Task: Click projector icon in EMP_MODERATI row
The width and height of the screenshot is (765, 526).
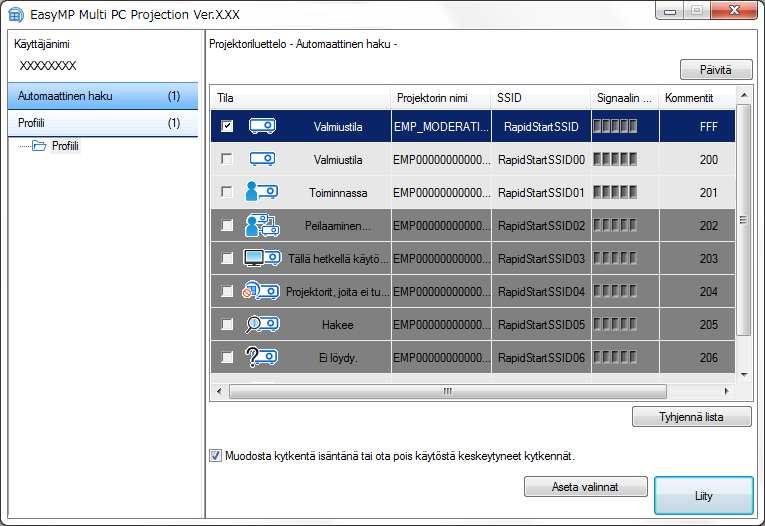Action: (262, 126)
